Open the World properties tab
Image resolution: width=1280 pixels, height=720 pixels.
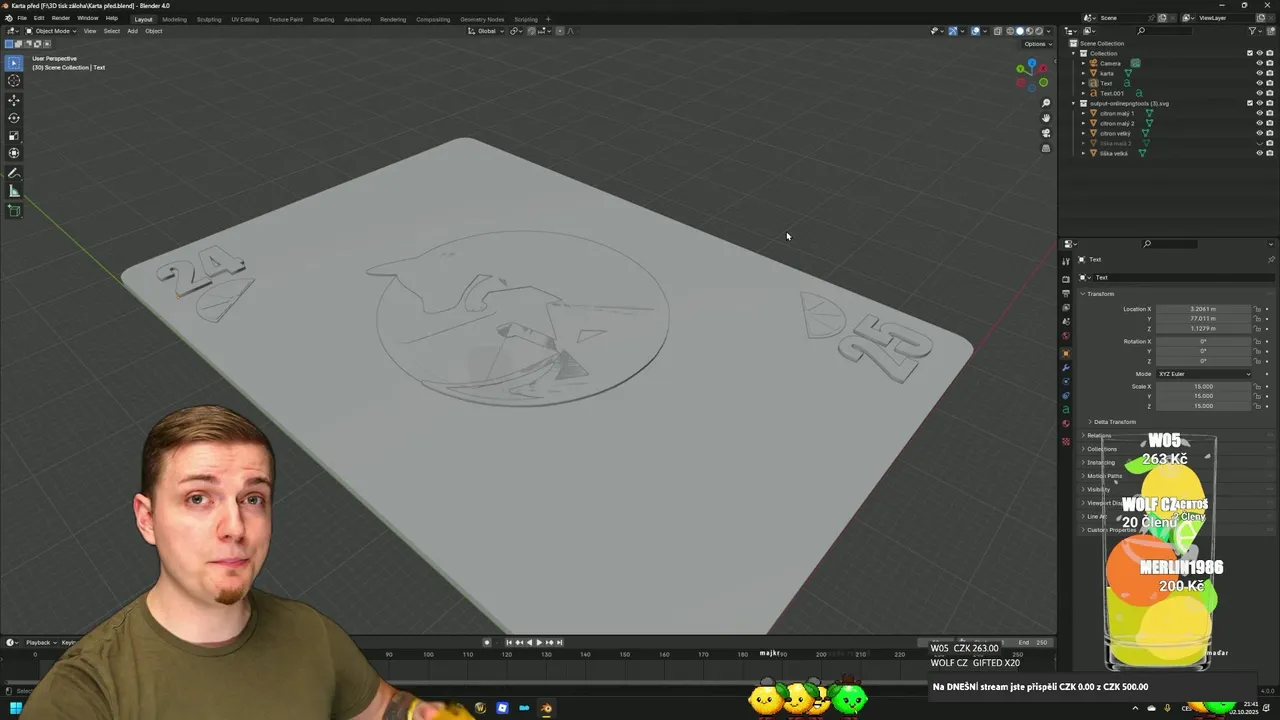pos(1066,336)
